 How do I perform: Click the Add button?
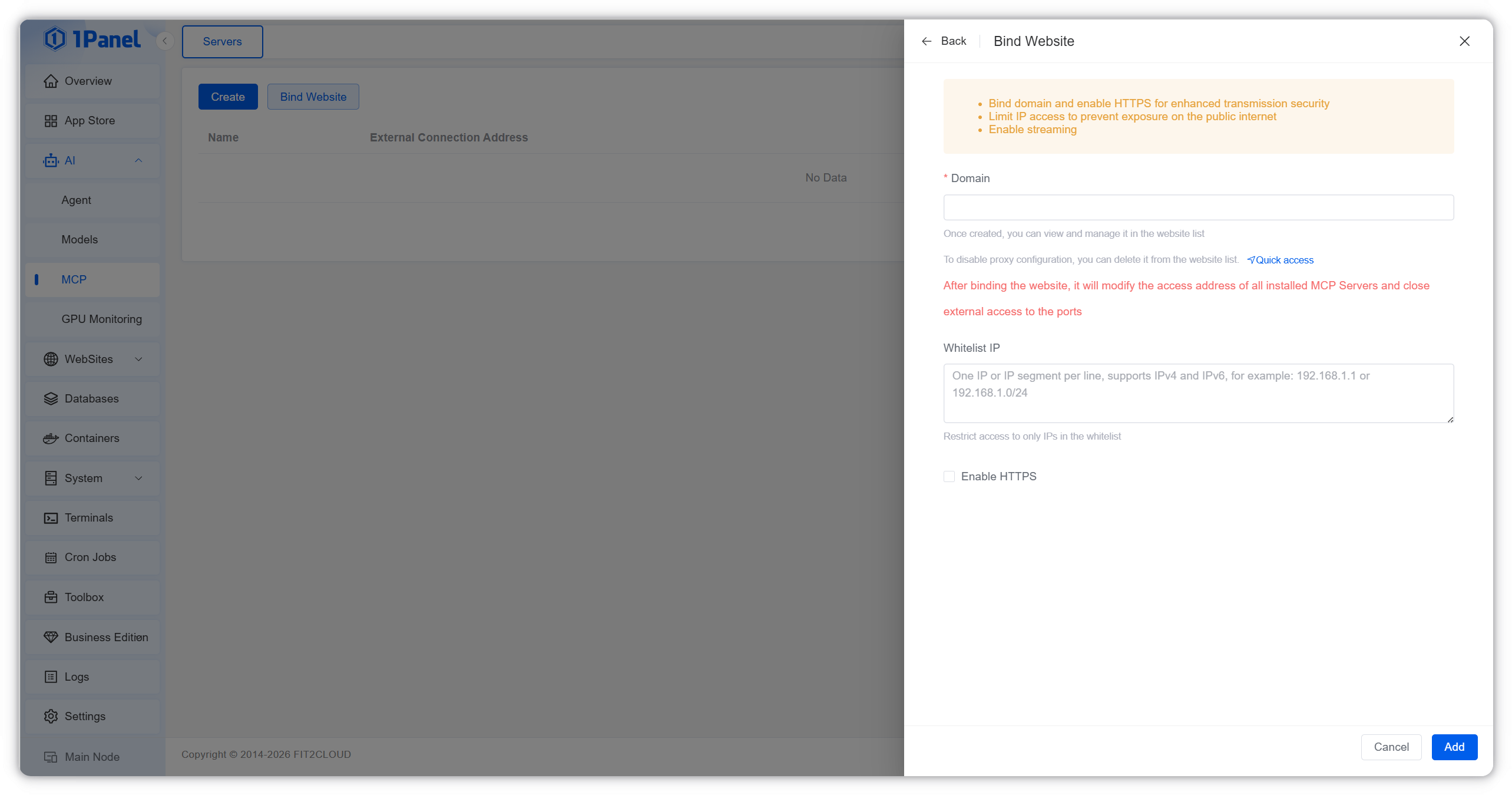[1454, 747]
